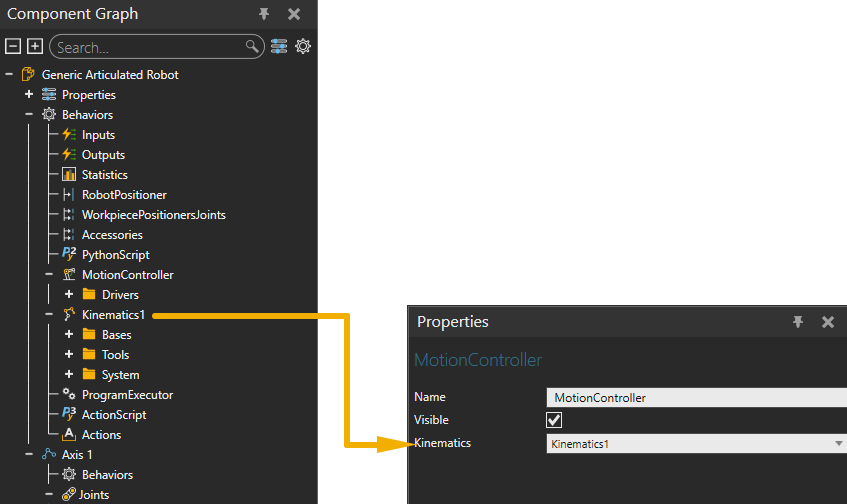
Task: Expand the Properties tree node
Action: coord(29,95)
